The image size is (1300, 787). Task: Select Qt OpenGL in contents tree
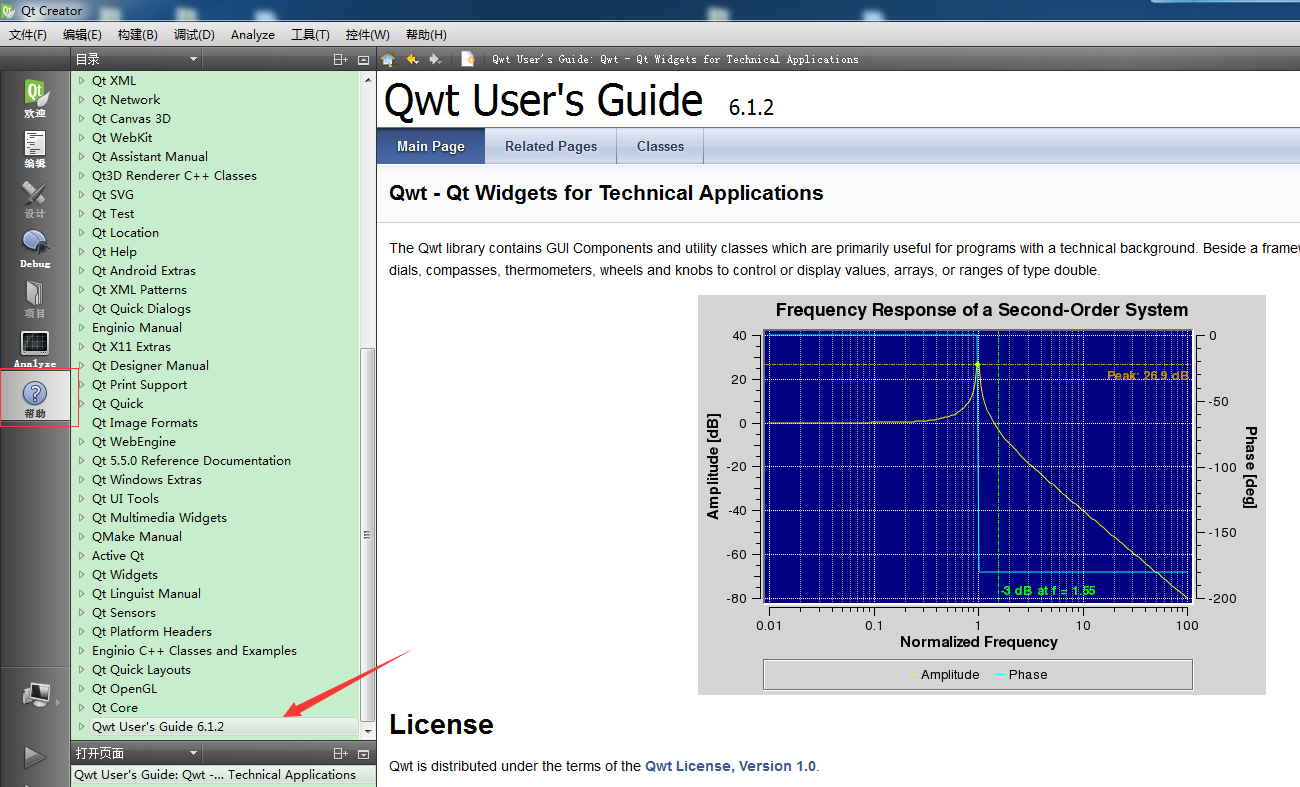(124, 689)
